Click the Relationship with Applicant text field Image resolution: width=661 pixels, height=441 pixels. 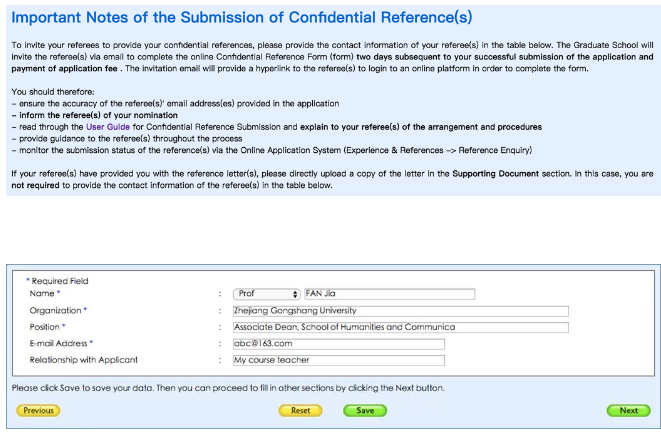click(337, 360)
